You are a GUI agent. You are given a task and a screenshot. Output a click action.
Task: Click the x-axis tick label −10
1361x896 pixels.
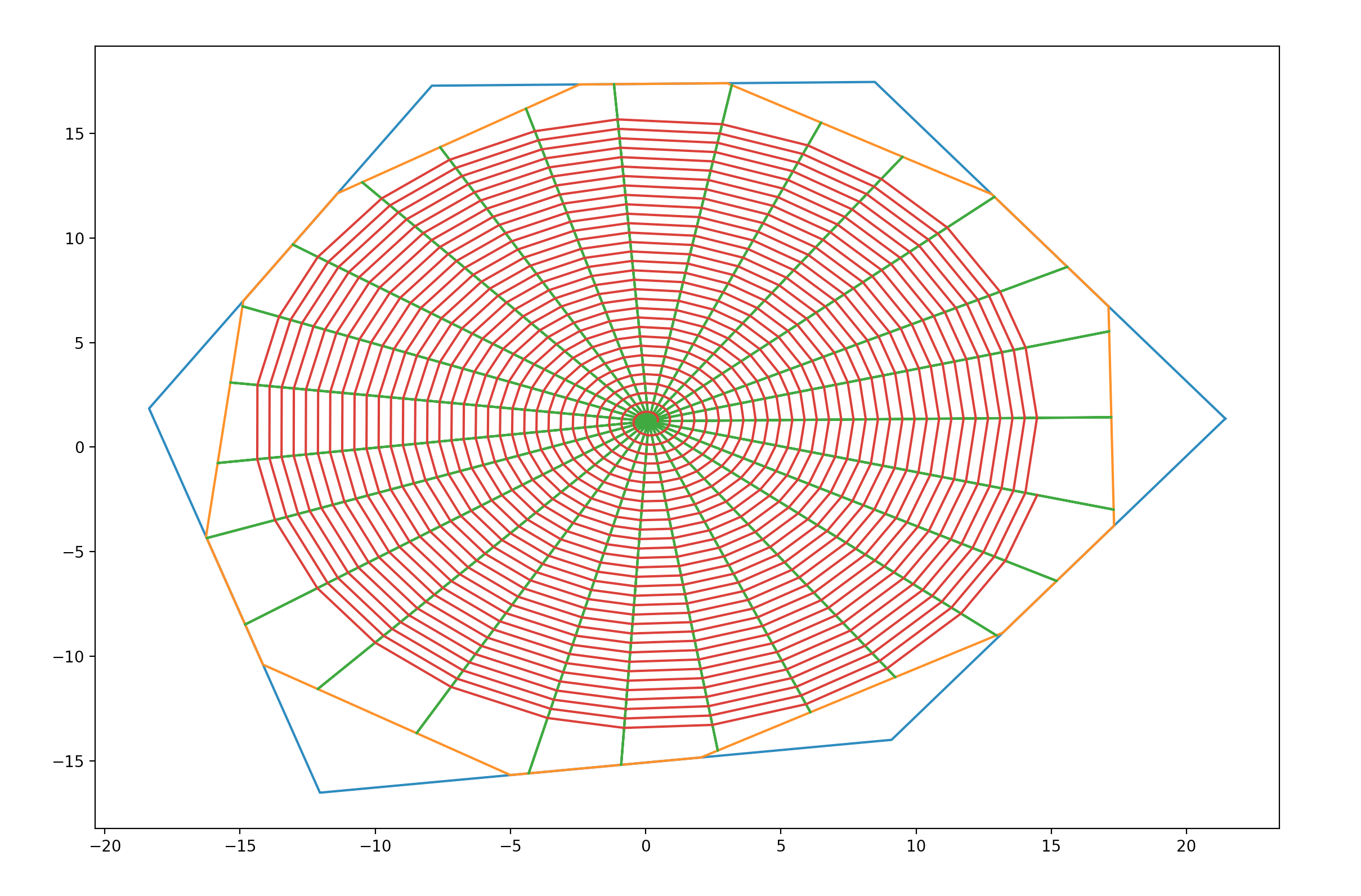point(375,847)
